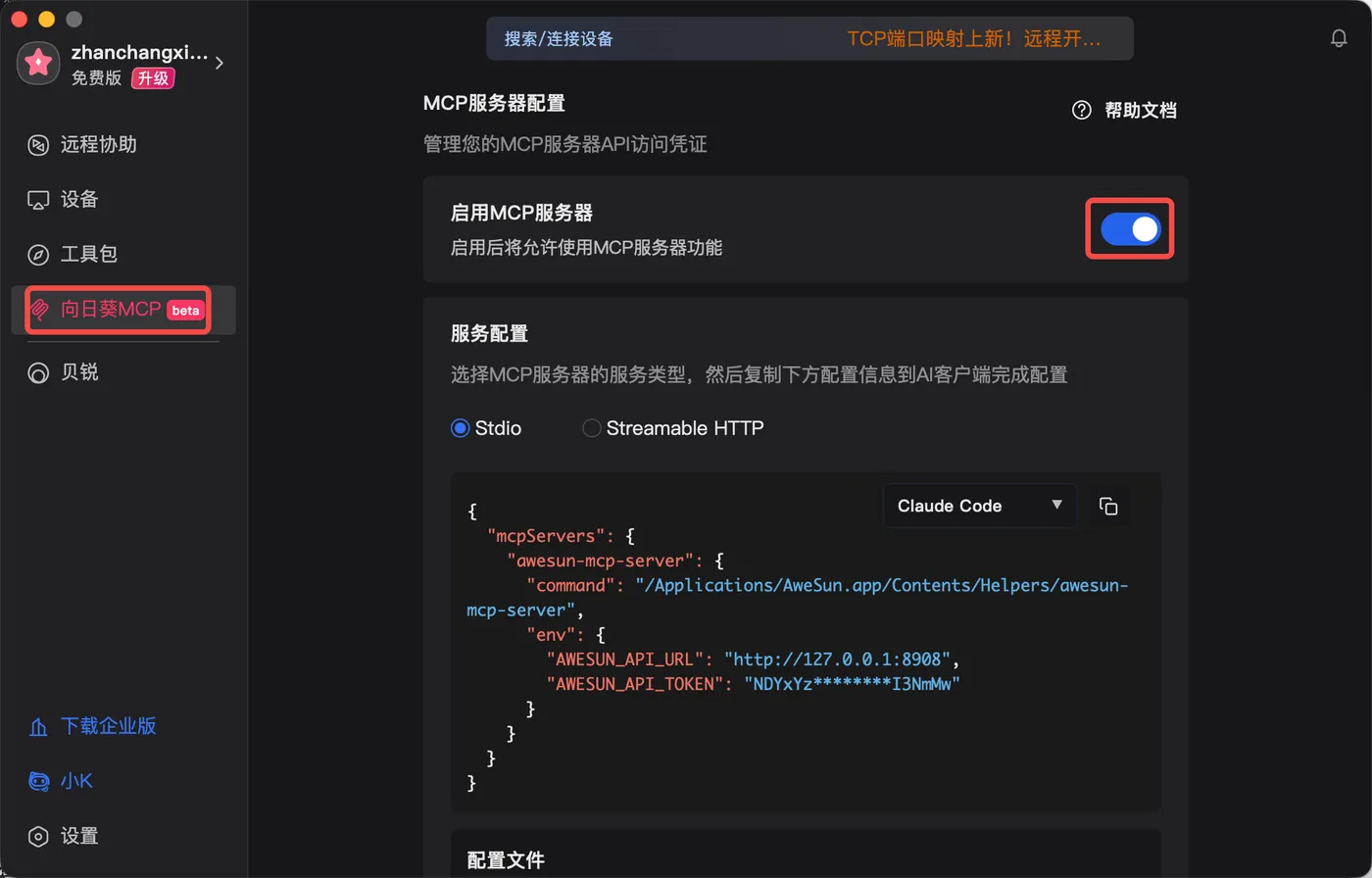The width and height of the screenshot is (1372, 878).
Task: Click the 升级 upgrade badge
Action: pyautogui.click(x=153, y=78)
